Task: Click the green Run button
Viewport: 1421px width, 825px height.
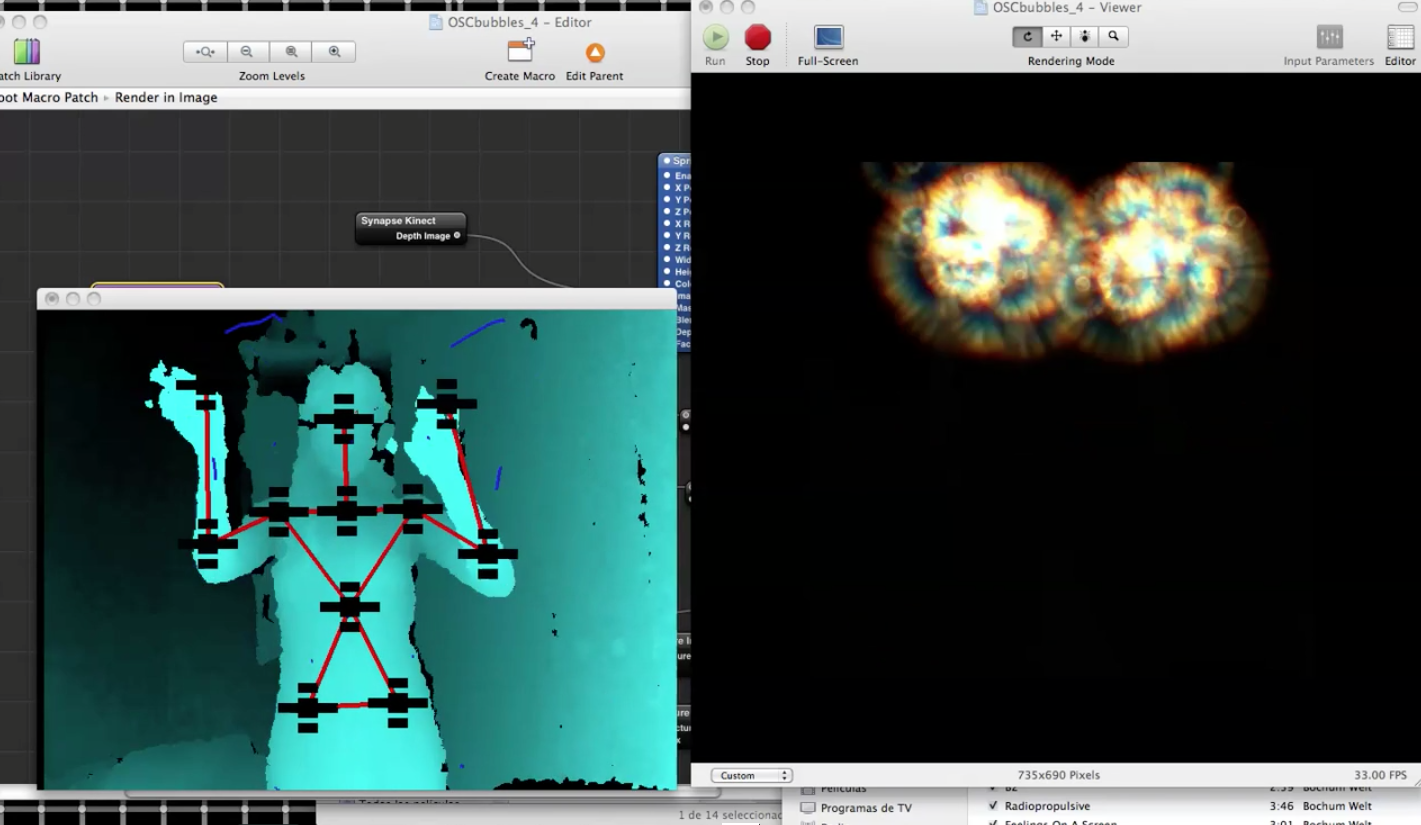Action: (x=715, y=38)
